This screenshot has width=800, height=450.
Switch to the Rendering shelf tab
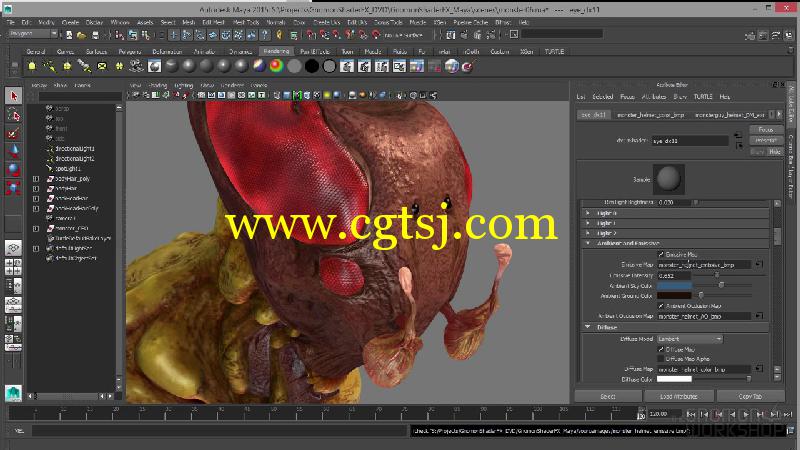pyautogui.click(x=277, y=51)
